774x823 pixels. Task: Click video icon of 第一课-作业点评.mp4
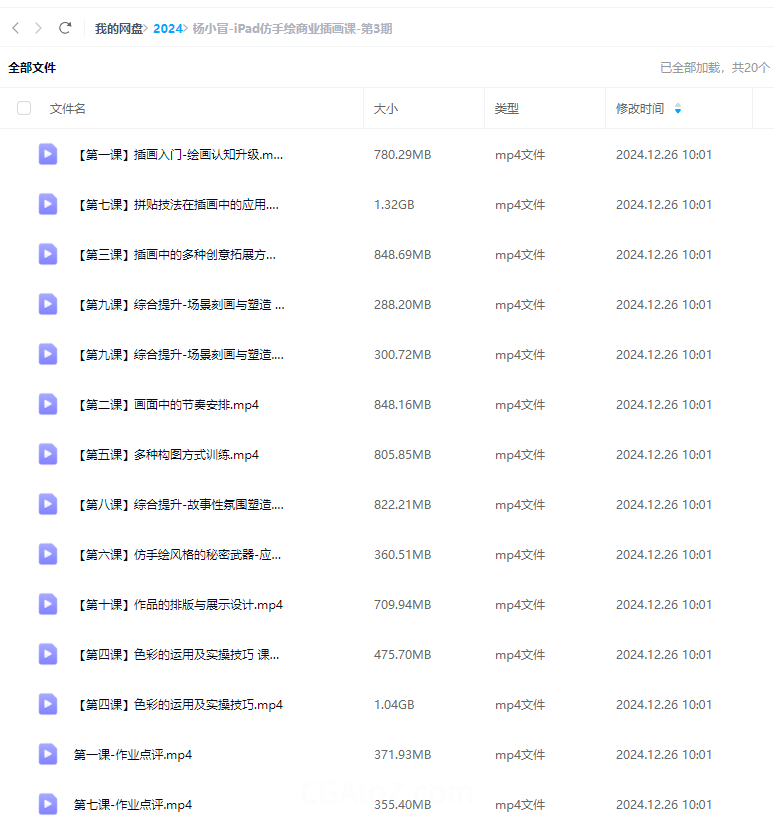click(48, 754)
